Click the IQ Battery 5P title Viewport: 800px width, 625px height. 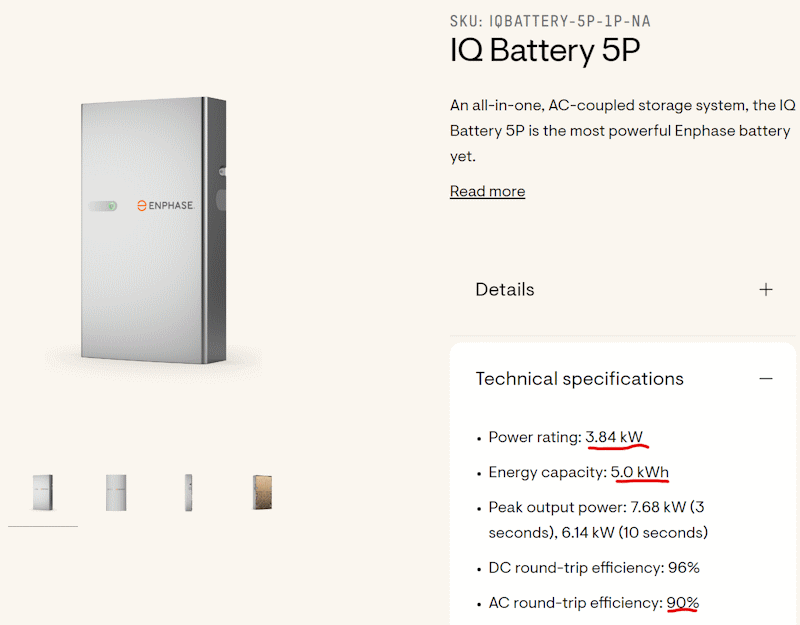click(544, 51)
